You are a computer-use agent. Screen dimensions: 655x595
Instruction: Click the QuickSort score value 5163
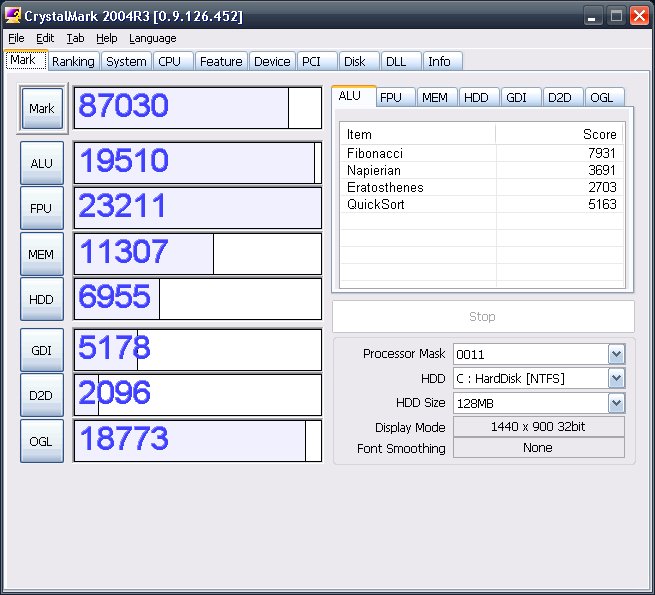pyautogui.click(x=602, y=204)
